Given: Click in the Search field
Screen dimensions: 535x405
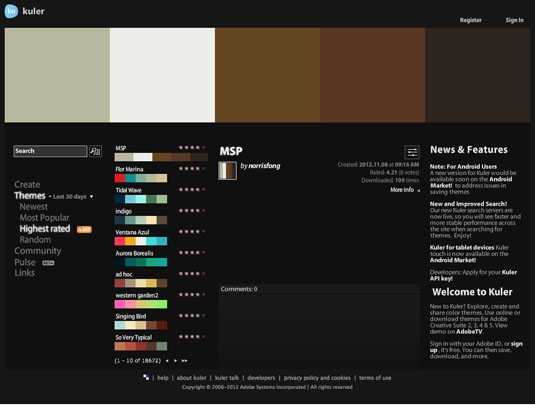Looking at the screenshot, I should click(50, 151).
